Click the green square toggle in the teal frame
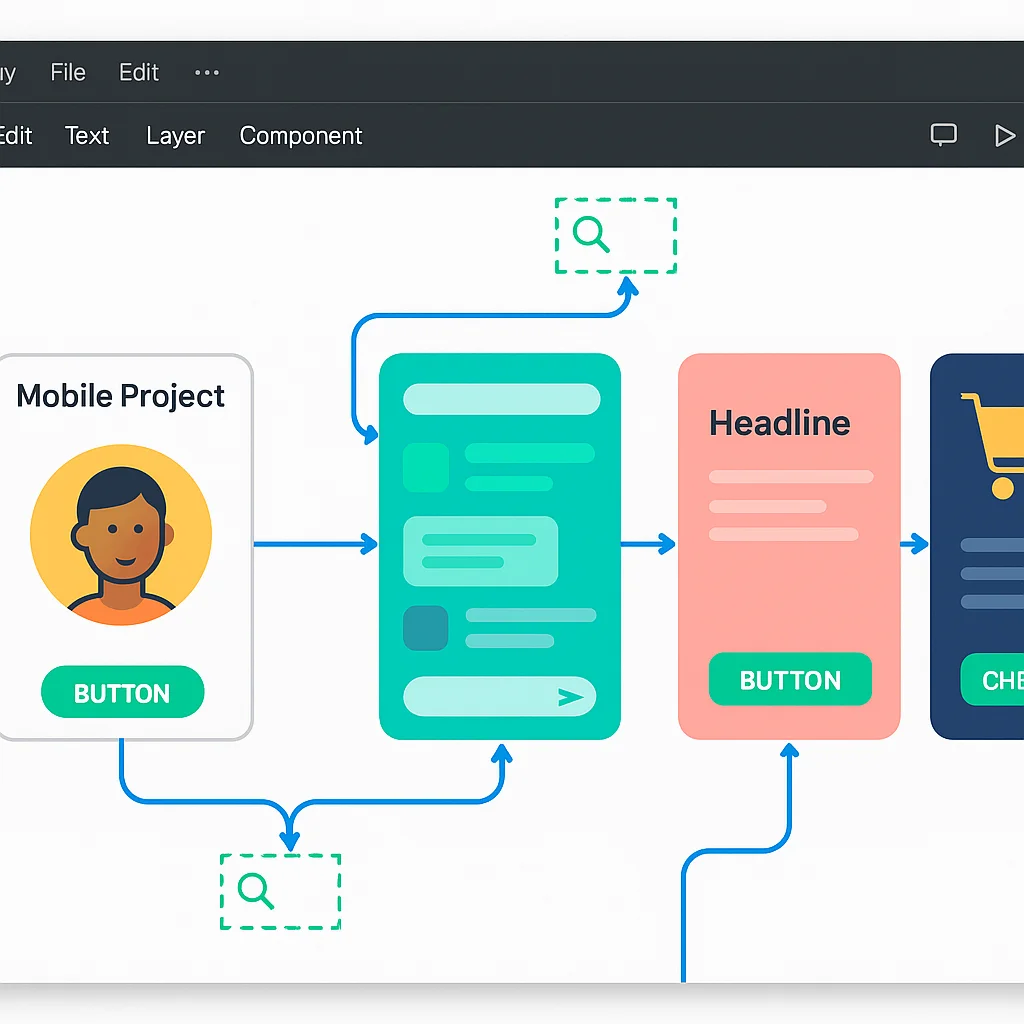This screenshot has width=1024, height=1024. tap(428, 468)
